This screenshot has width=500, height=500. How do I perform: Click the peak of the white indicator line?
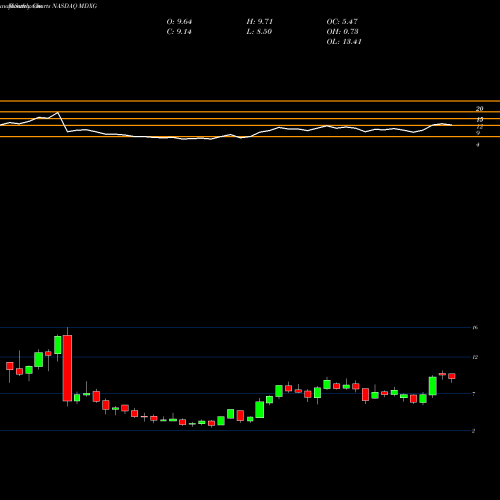click(x=58, y=113)
